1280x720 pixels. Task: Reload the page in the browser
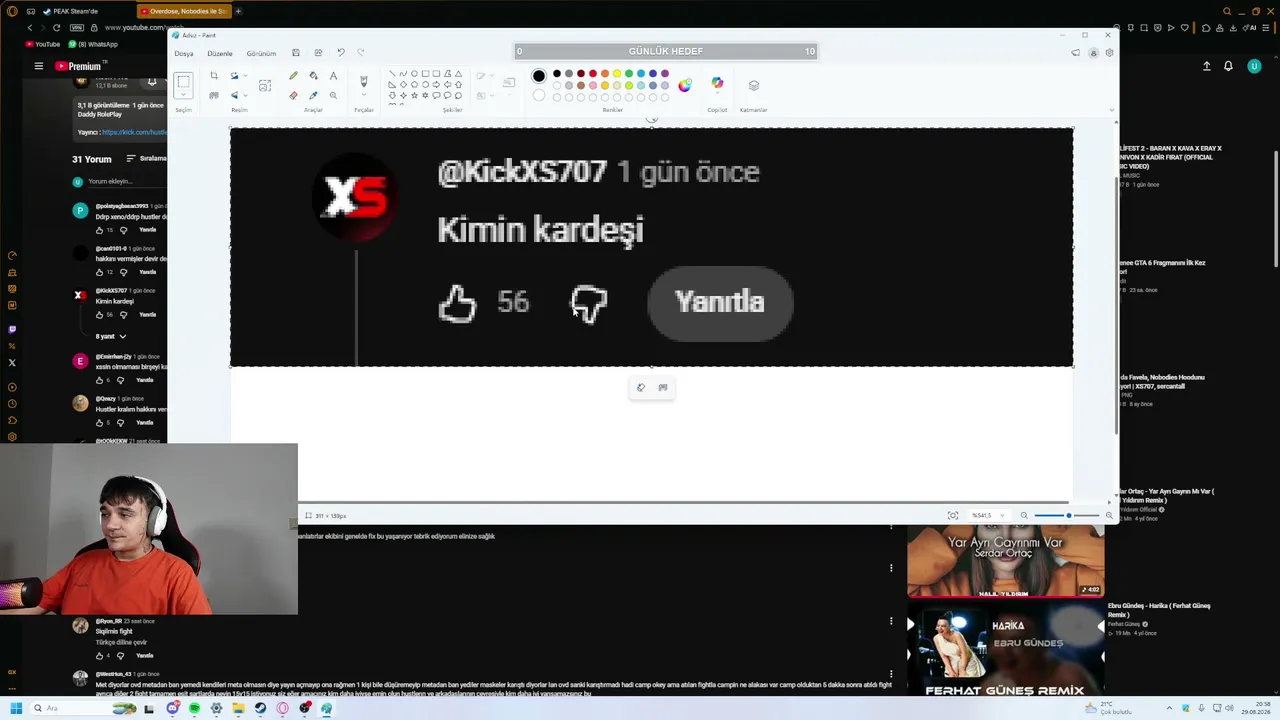(56, 28)
